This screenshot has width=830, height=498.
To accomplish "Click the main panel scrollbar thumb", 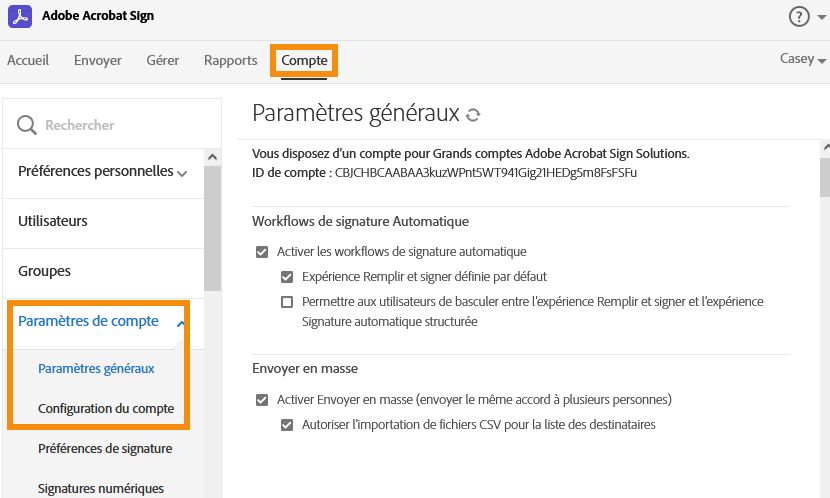I will [x=825, y=178].
